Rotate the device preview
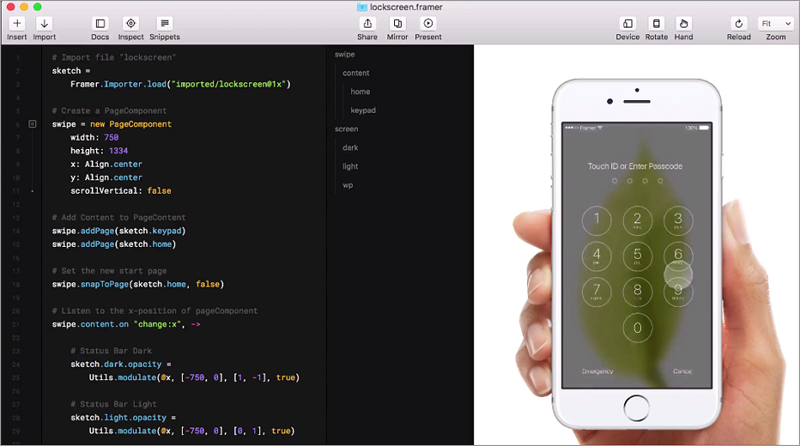This screenshot has height=446, width=800. click(656, 23)
